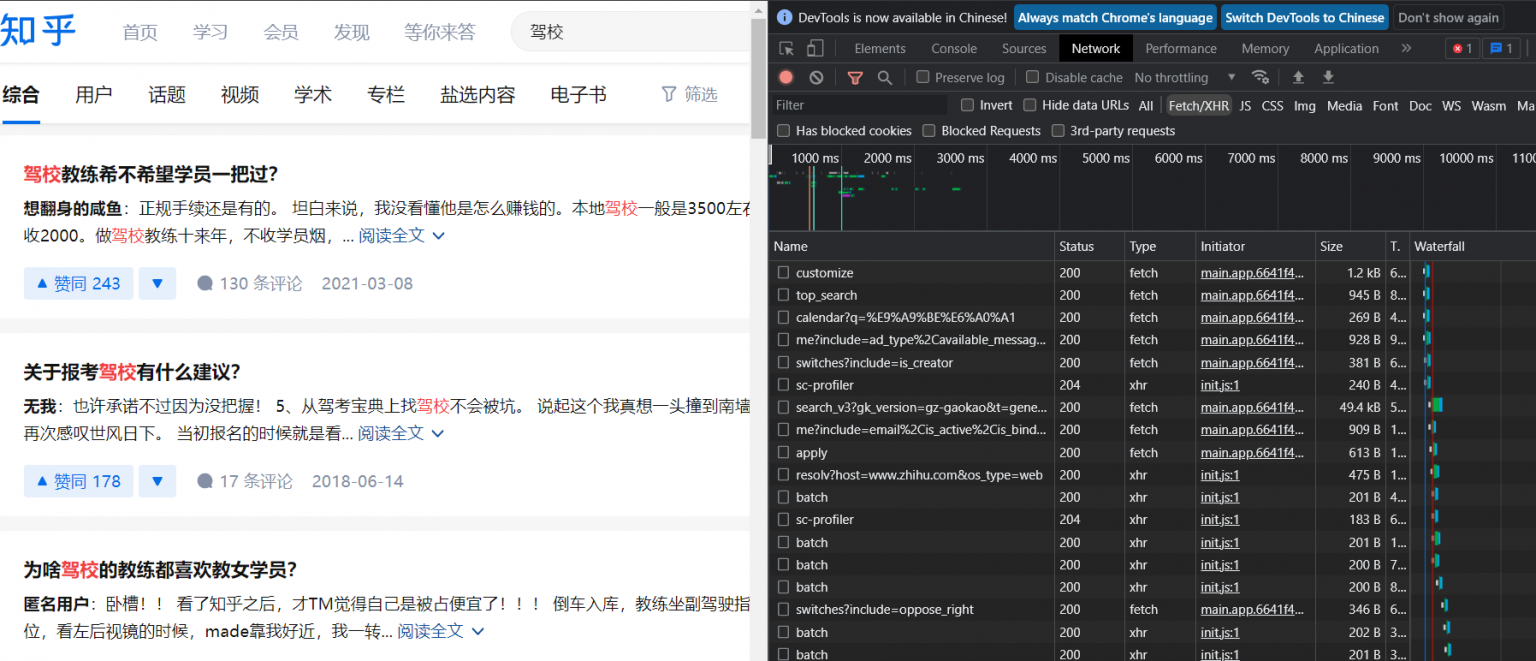The height and width of the screenshot is (661, 1536).
Task: Toggle 3rd-party requests checkbox
Action: click(1058, 131)
